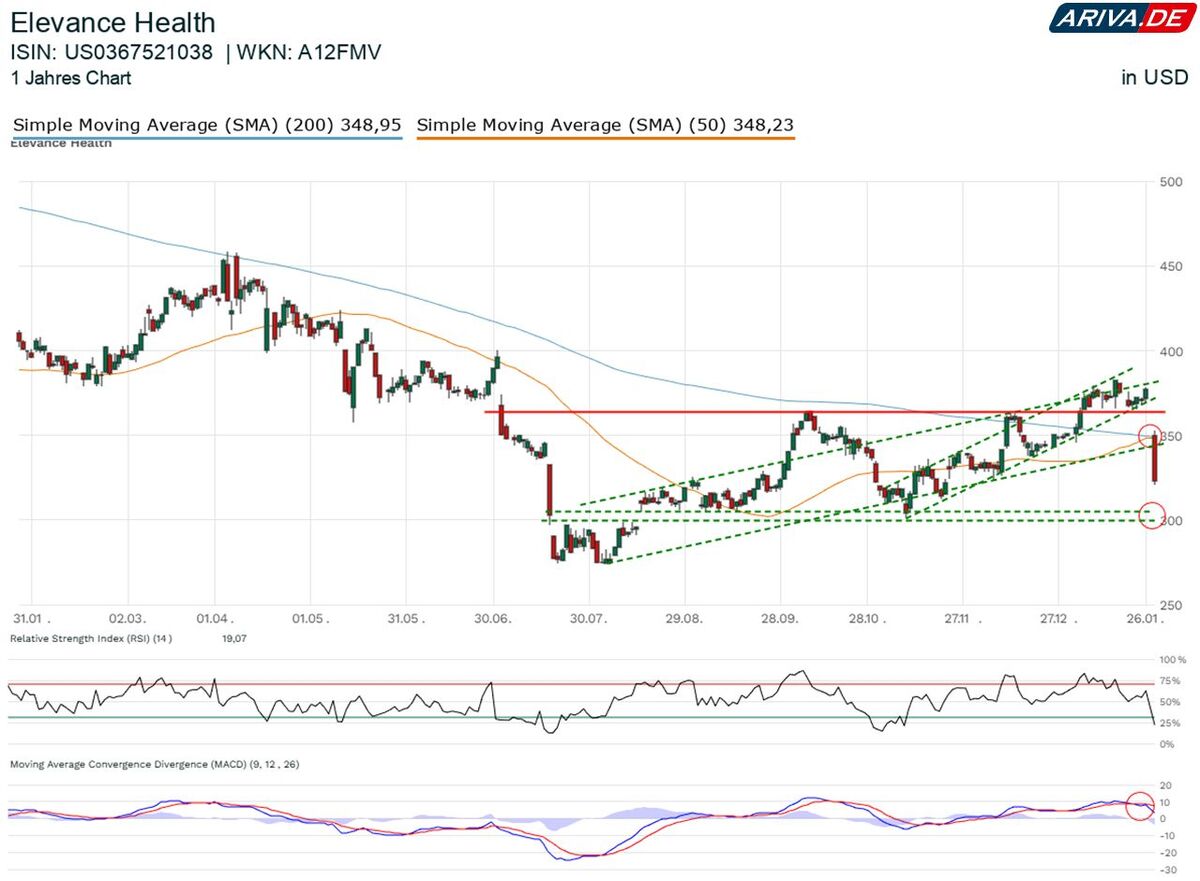Screen dimensions: 1200x881
Task: Click the 400 price axis label
Action: [1170, 351]
